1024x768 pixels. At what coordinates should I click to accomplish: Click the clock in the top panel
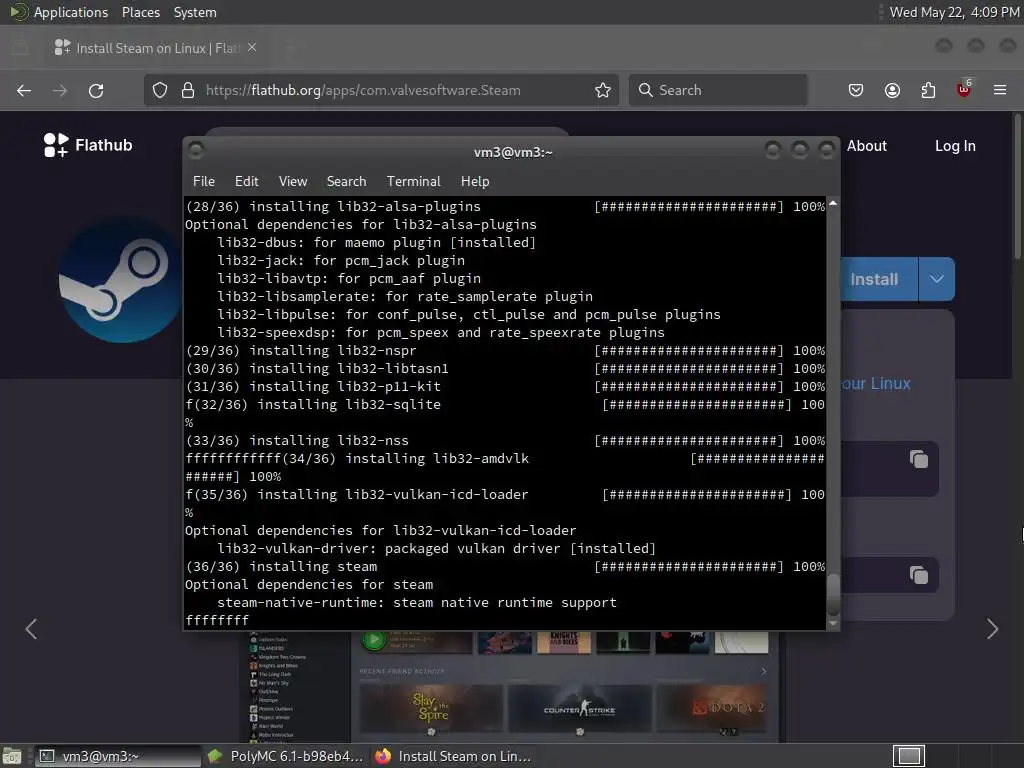[954, 12]
